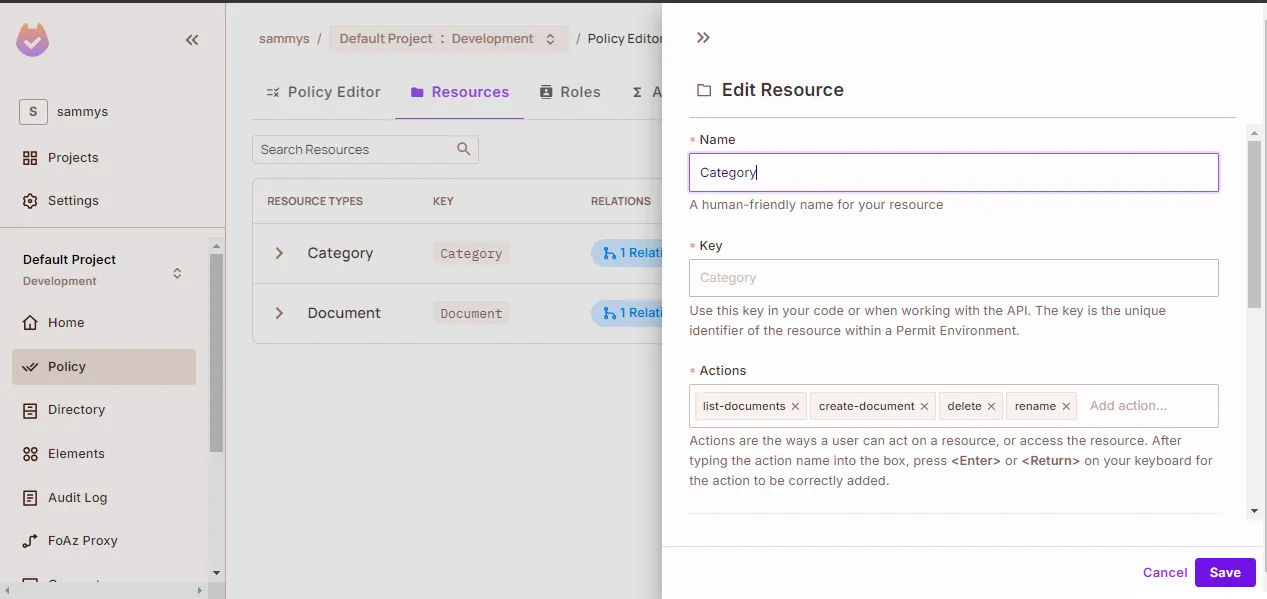Image resolution: width=1267 pixels, height=599 pixels.
Task: Click the magnifier icon in Search Resources
Action: (463, 149)
